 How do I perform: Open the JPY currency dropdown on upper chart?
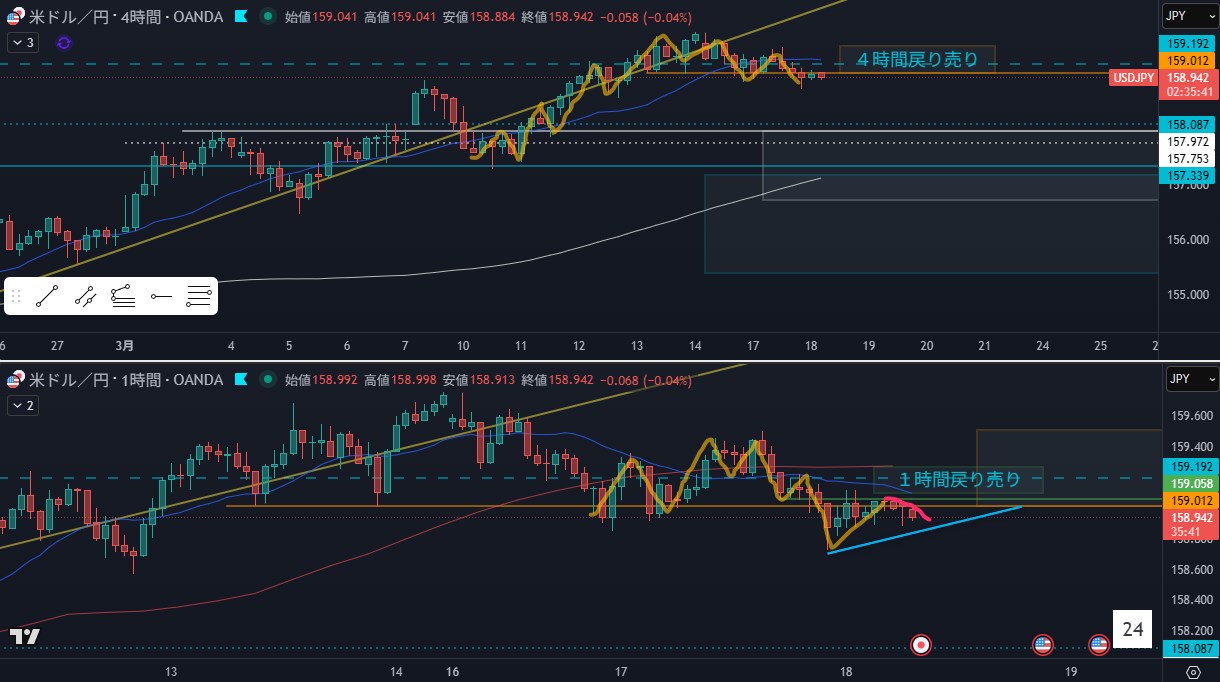coord(1191,15)
